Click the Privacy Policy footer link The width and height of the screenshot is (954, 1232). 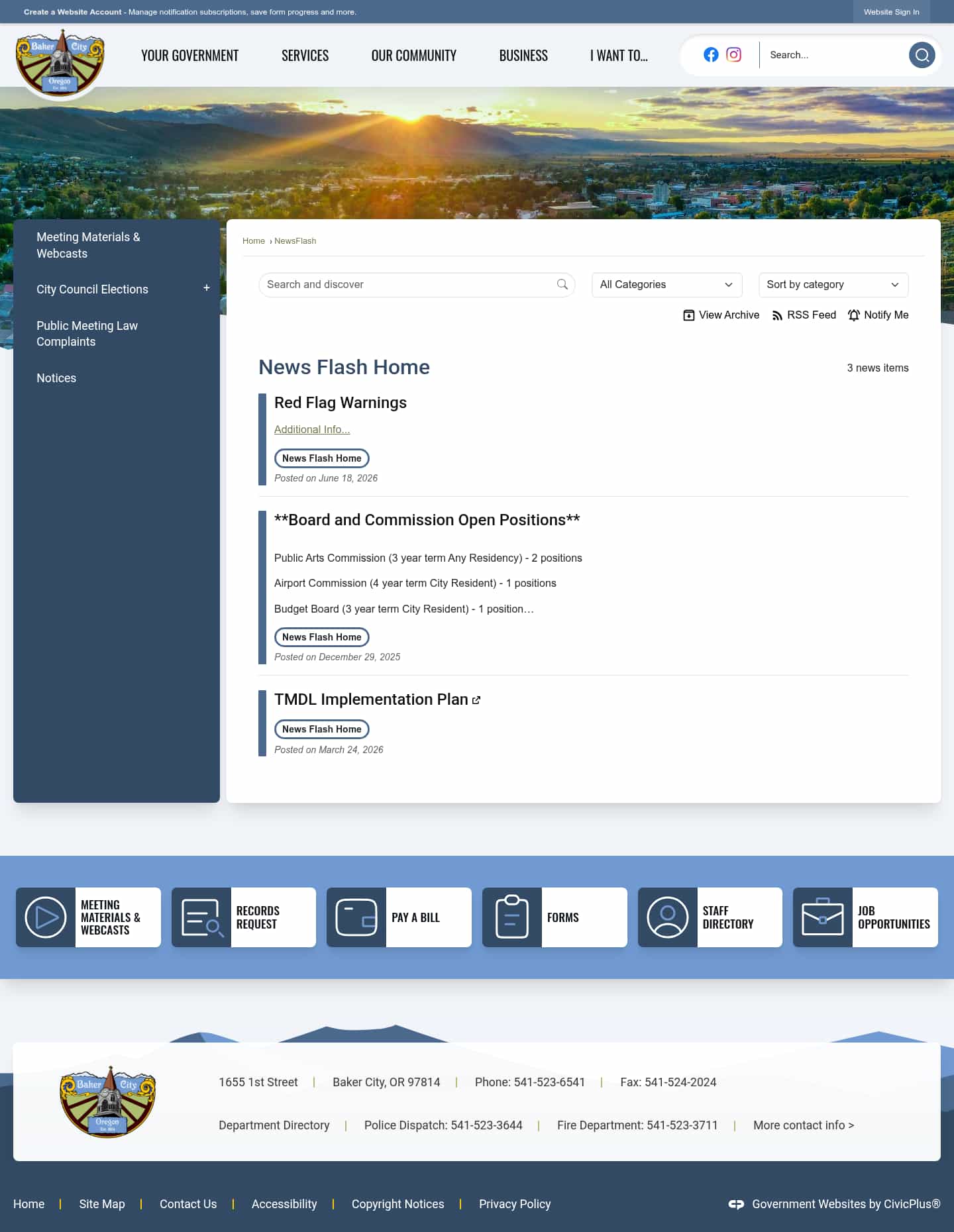515,1204
